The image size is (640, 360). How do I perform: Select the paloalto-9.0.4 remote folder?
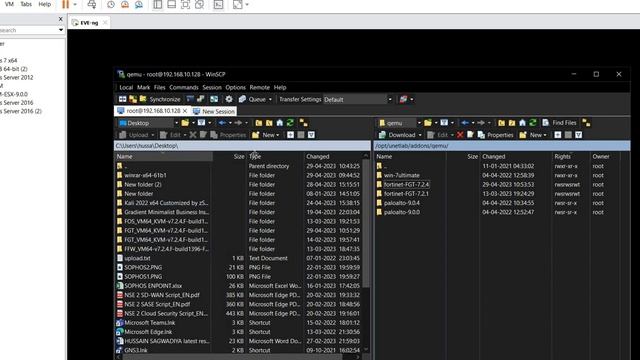click(402, 203)
